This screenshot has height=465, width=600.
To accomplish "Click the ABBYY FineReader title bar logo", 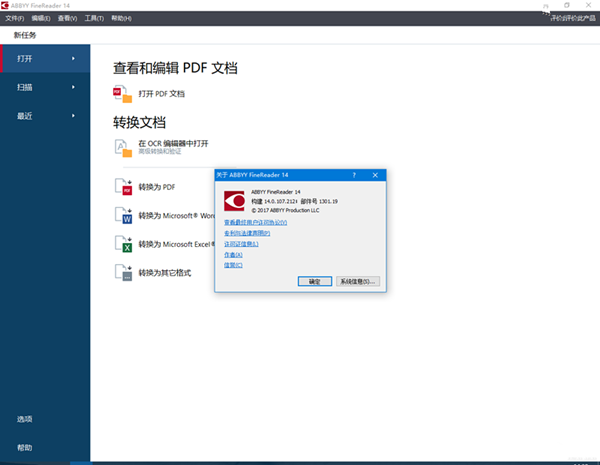I will click(5, 5).
